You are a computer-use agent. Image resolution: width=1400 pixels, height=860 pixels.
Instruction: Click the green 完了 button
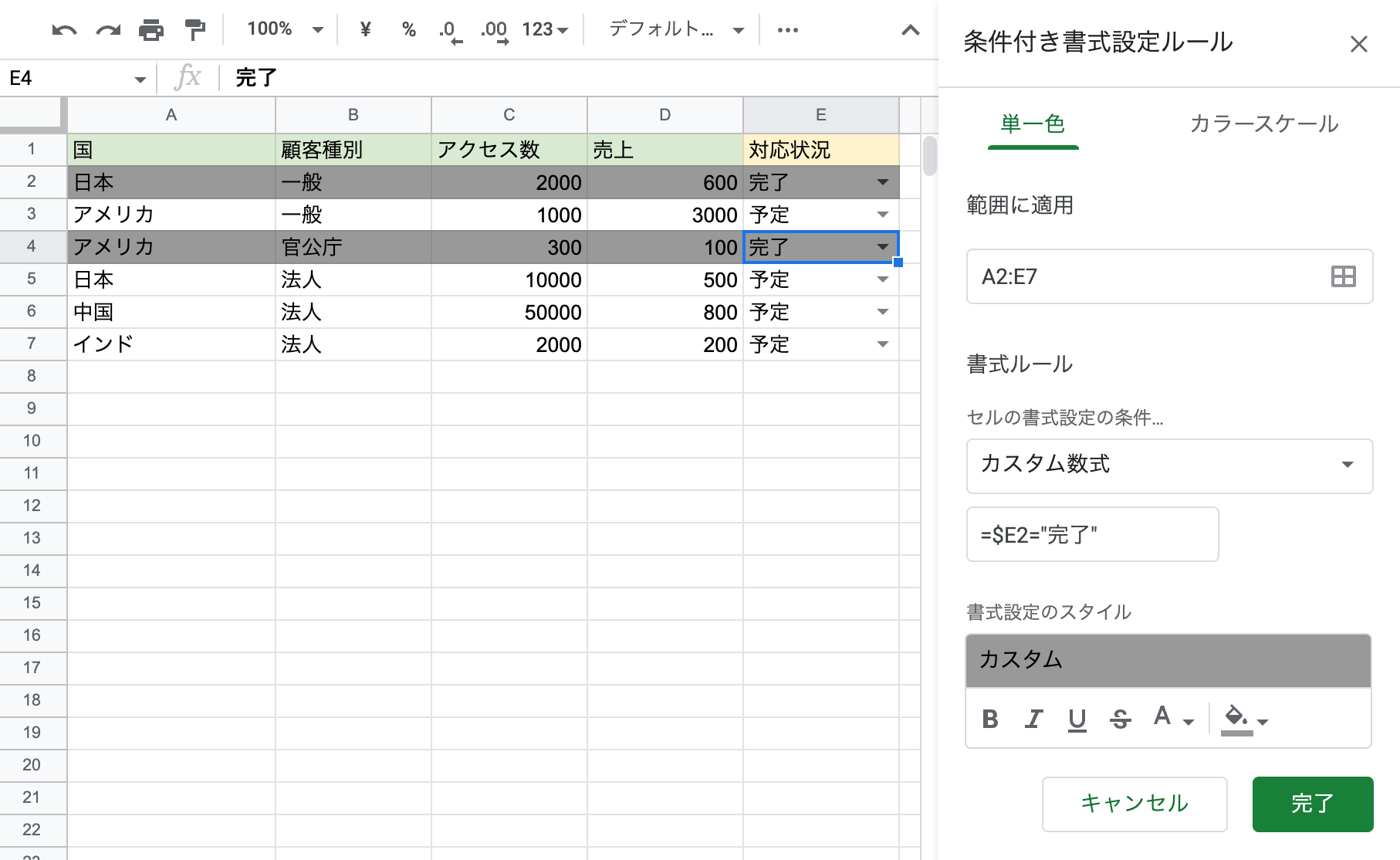click(1312, 804)
